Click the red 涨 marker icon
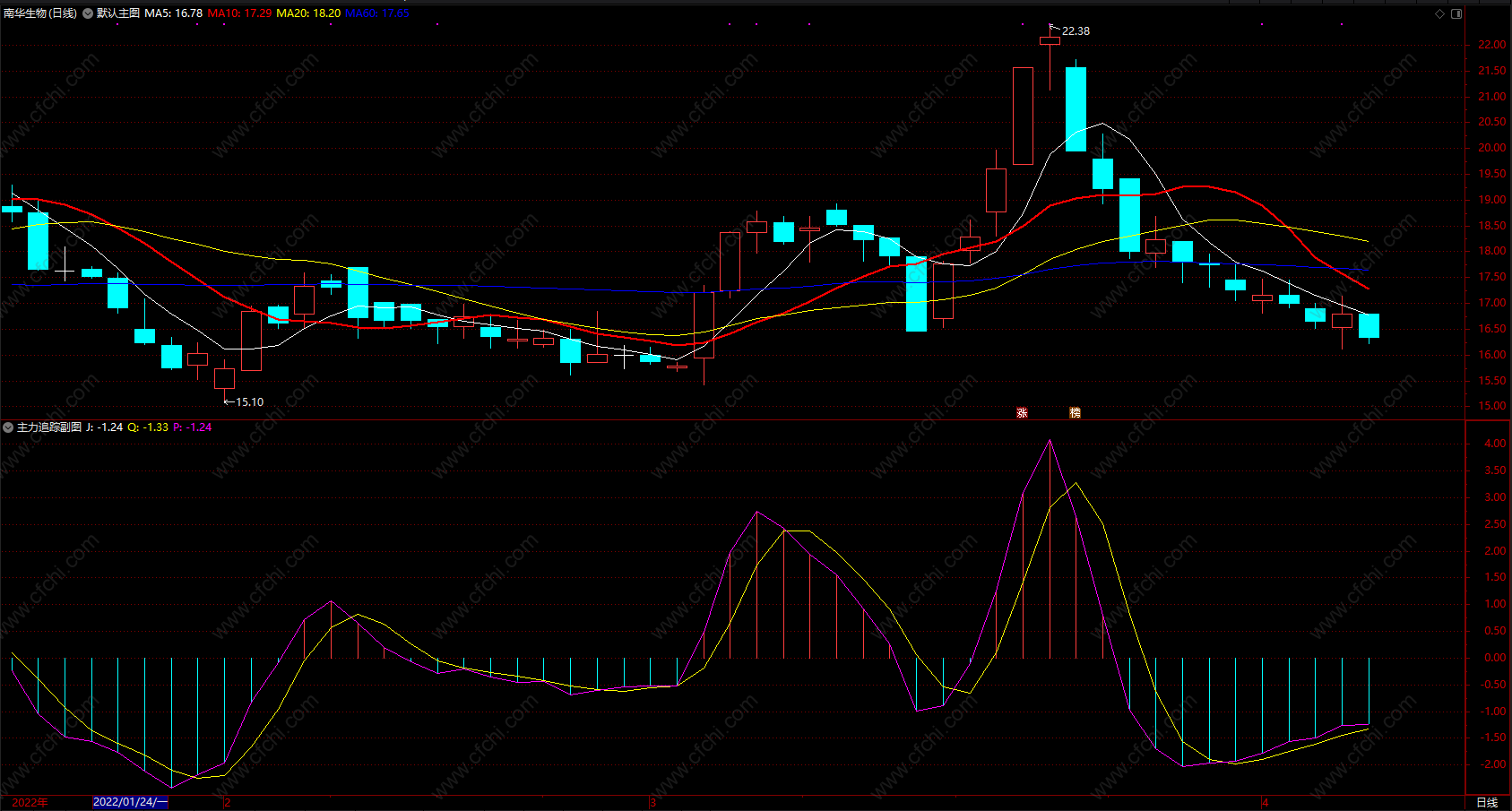Viewport: 1512px width, 811px height. pyautogui.click(x=1022, y=413)
